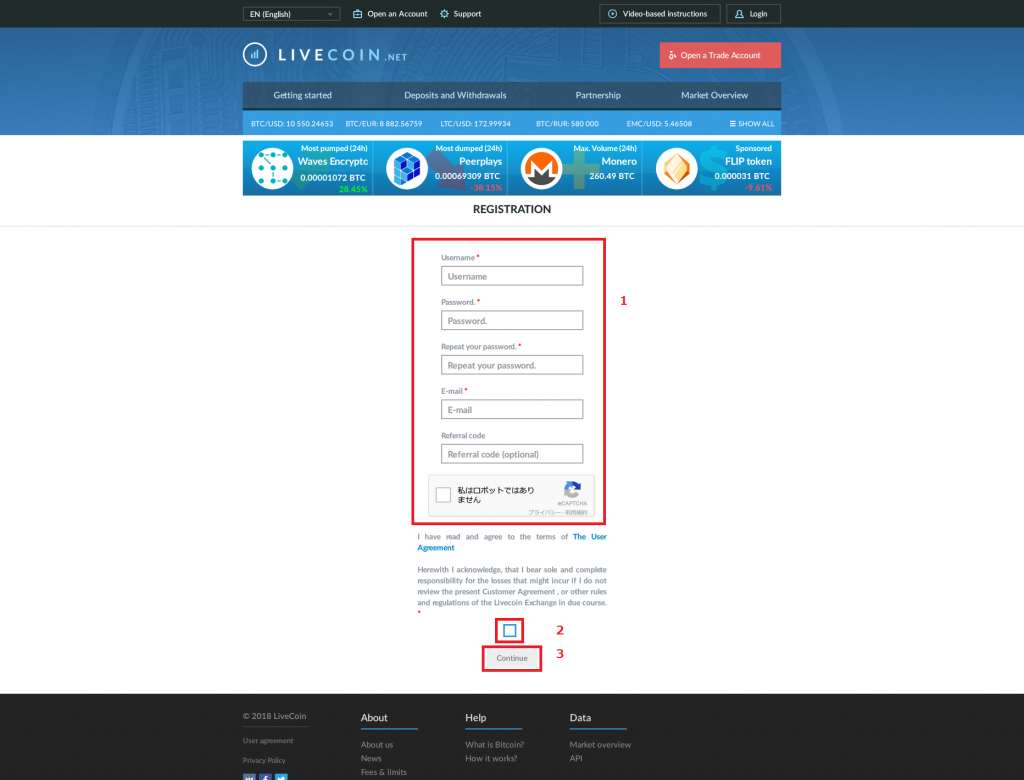Click the Open an Account briefcase icon
This screenshot has height=780, width=1024.
[x=356, y=13]
